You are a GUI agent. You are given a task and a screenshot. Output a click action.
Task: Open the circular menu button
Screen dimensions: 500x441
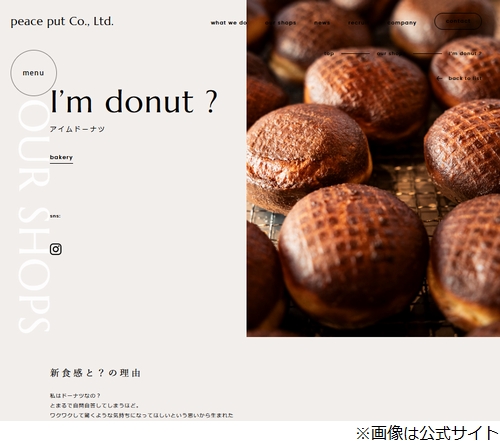[x=33, y=73]
